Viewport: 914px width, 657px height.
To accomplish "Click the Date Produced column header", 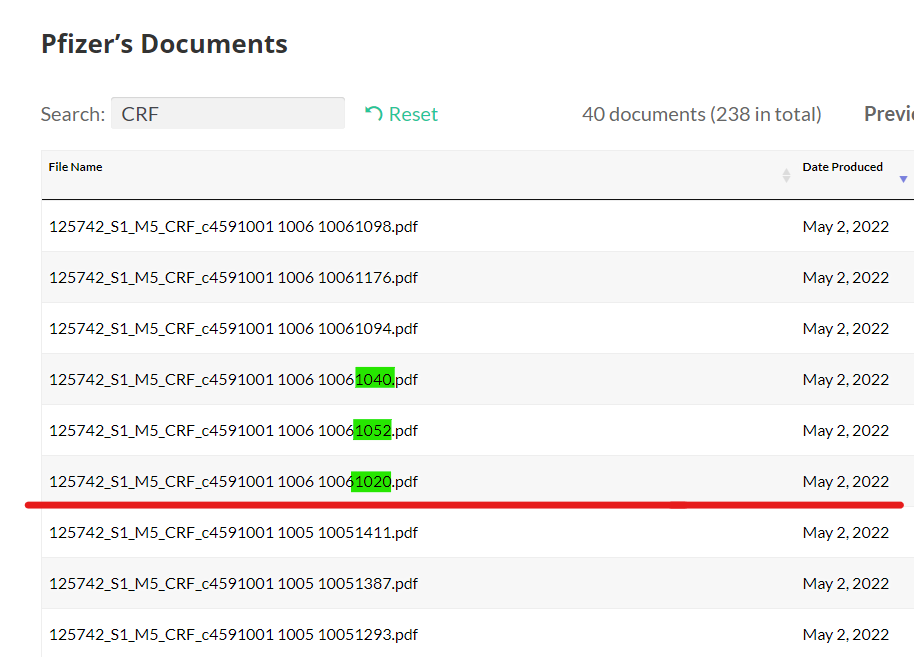I will click(842, 167).
